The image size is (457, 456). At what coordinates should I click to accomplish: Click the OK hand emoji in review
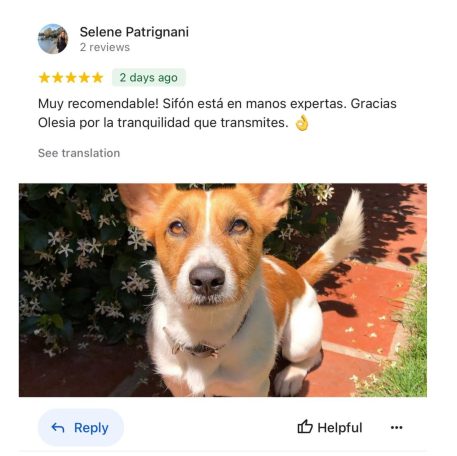click(302, 123)
